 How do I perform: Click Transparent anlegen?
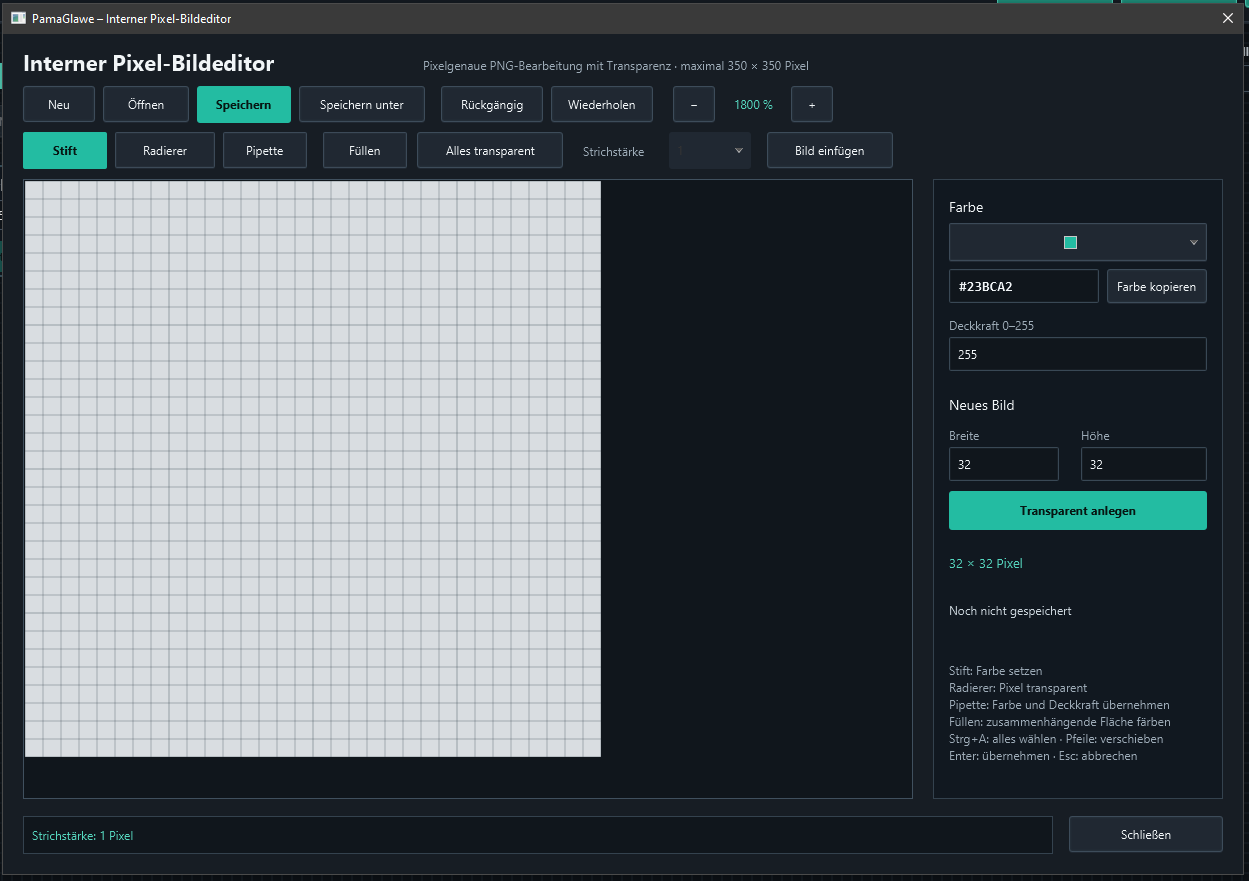click(x=1077, y=510)
